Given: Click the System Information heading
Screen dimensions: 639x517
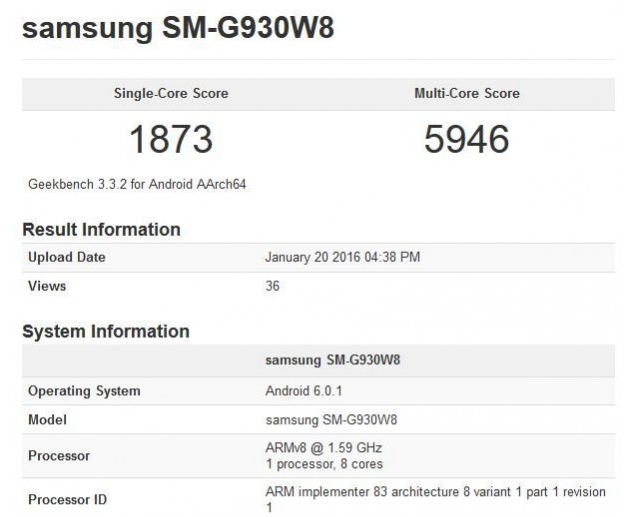Looking at the screenshot, I should pyautogui.click(x=105, y=331).
